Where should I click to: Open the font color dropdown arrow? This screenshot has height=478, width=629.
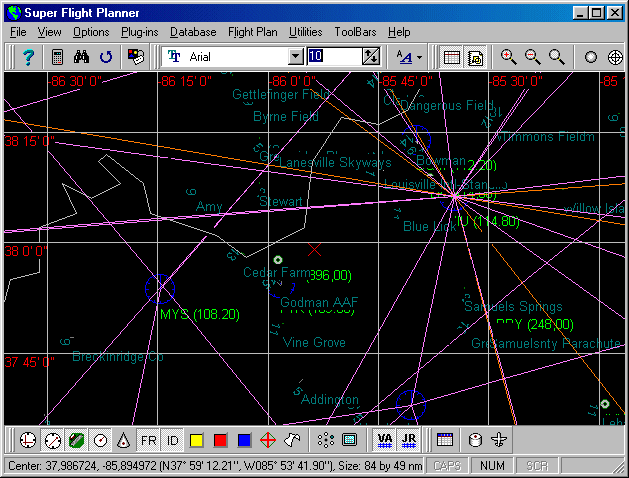pos(419,57)
